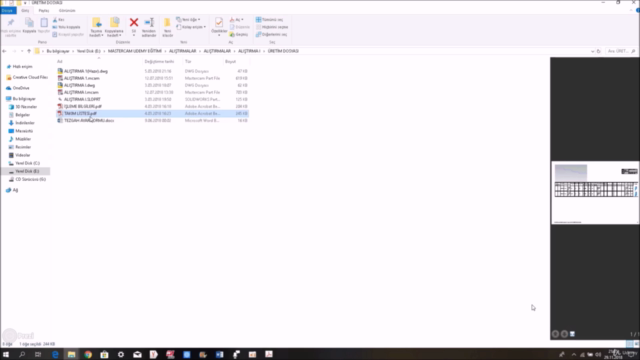The height and width of the screenshot is (360, 640).
Task: Click ALIŞTIRMA I segment in address path
Action: coord(249,51)
